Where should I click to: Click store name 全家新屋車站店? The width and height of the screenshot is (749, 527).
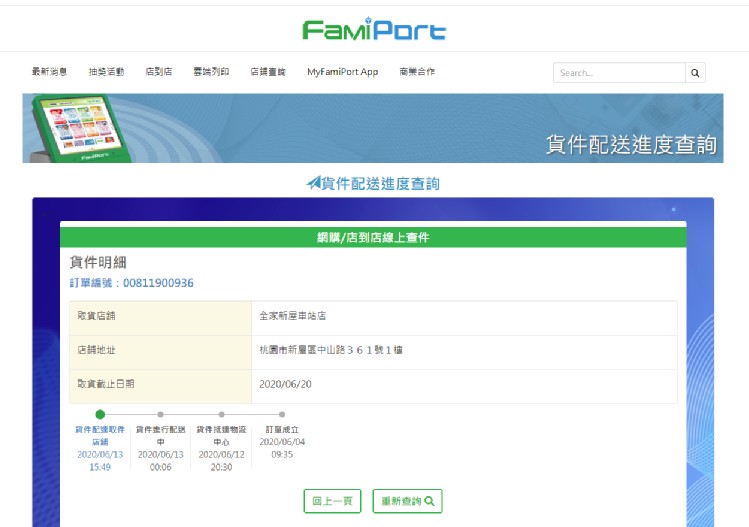[292, 316]
